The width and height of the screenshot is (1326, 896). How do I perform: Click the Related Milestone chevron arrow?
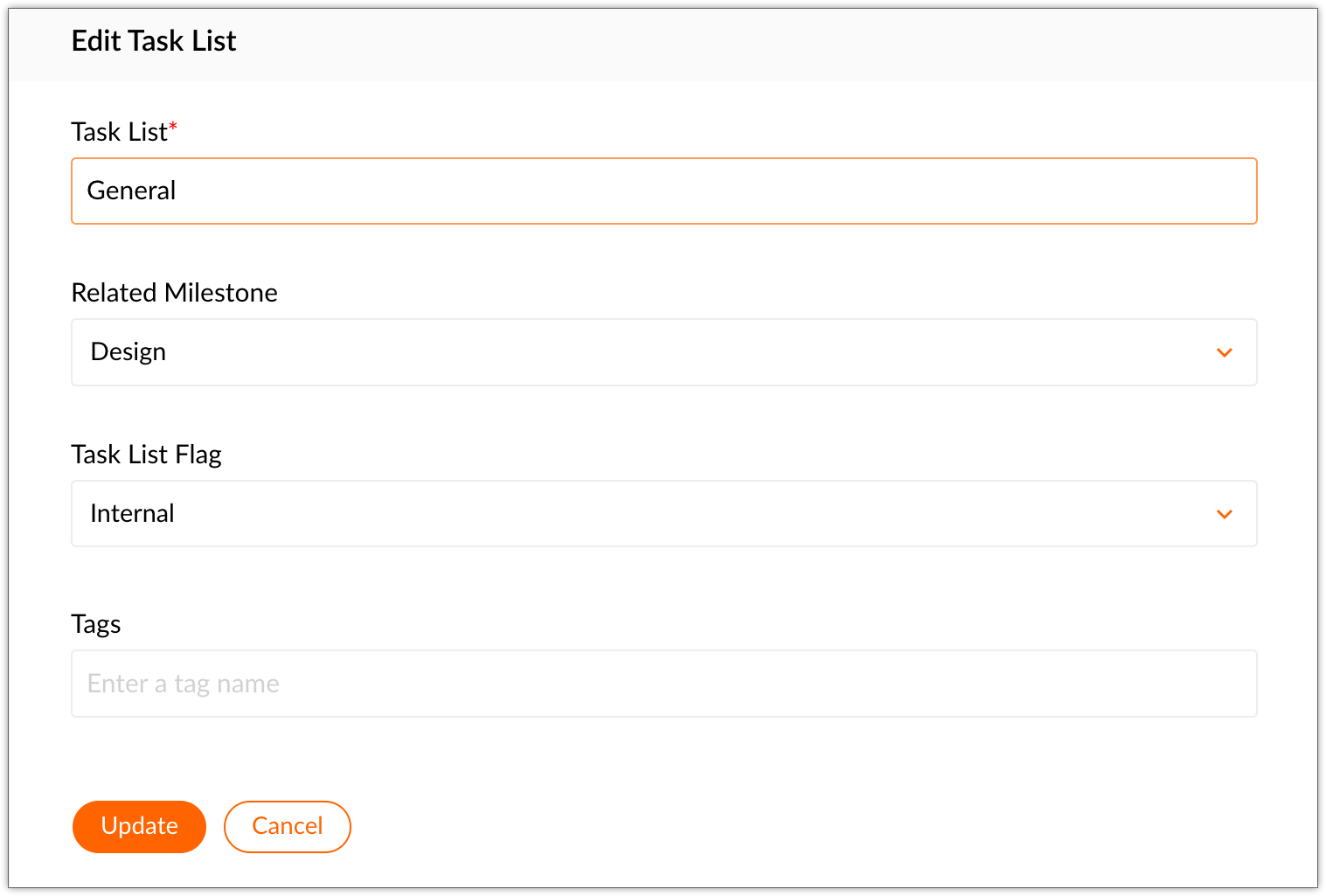[x=1224, y=352]
